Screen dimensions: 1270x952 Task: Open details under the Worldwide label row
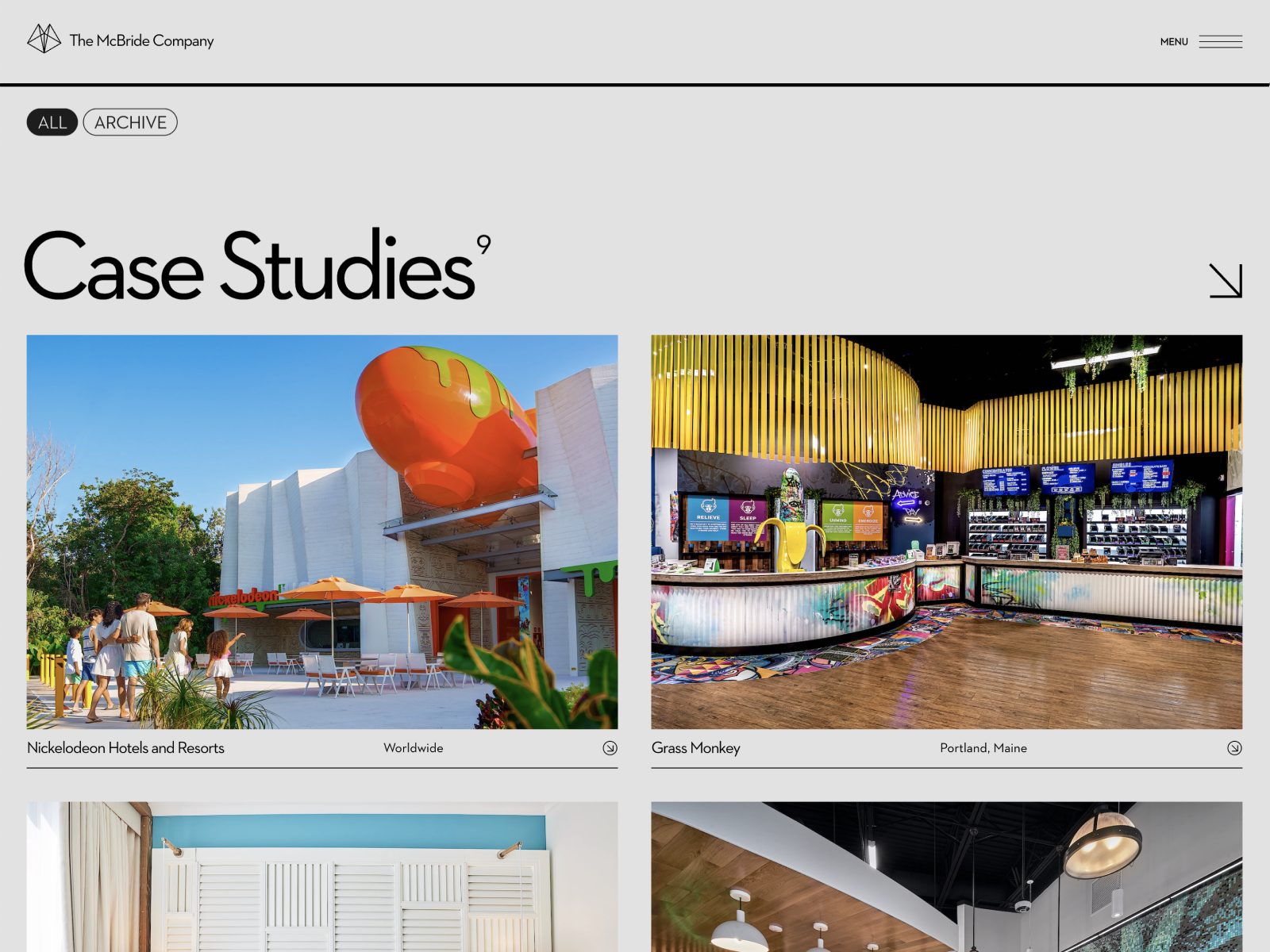pos(414,747)
